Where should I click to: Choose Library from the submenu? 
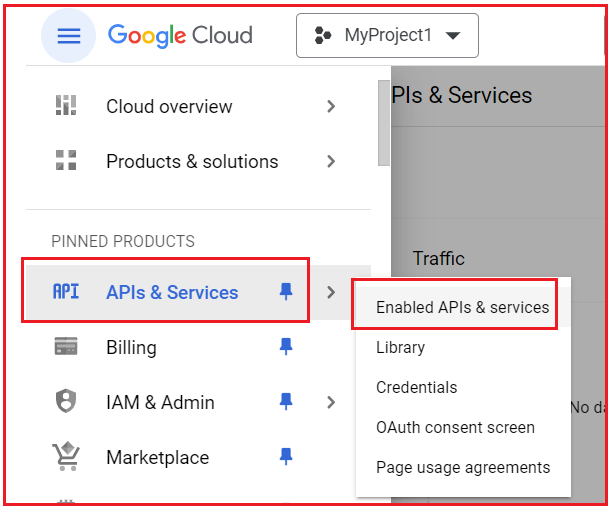463,347
